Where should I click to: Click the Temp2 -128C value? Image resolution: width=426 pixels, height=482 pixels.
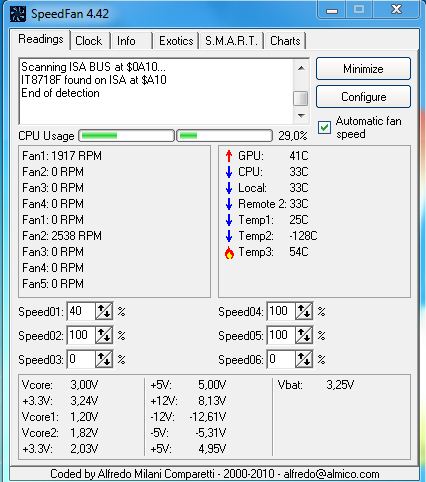click(303, 236)
